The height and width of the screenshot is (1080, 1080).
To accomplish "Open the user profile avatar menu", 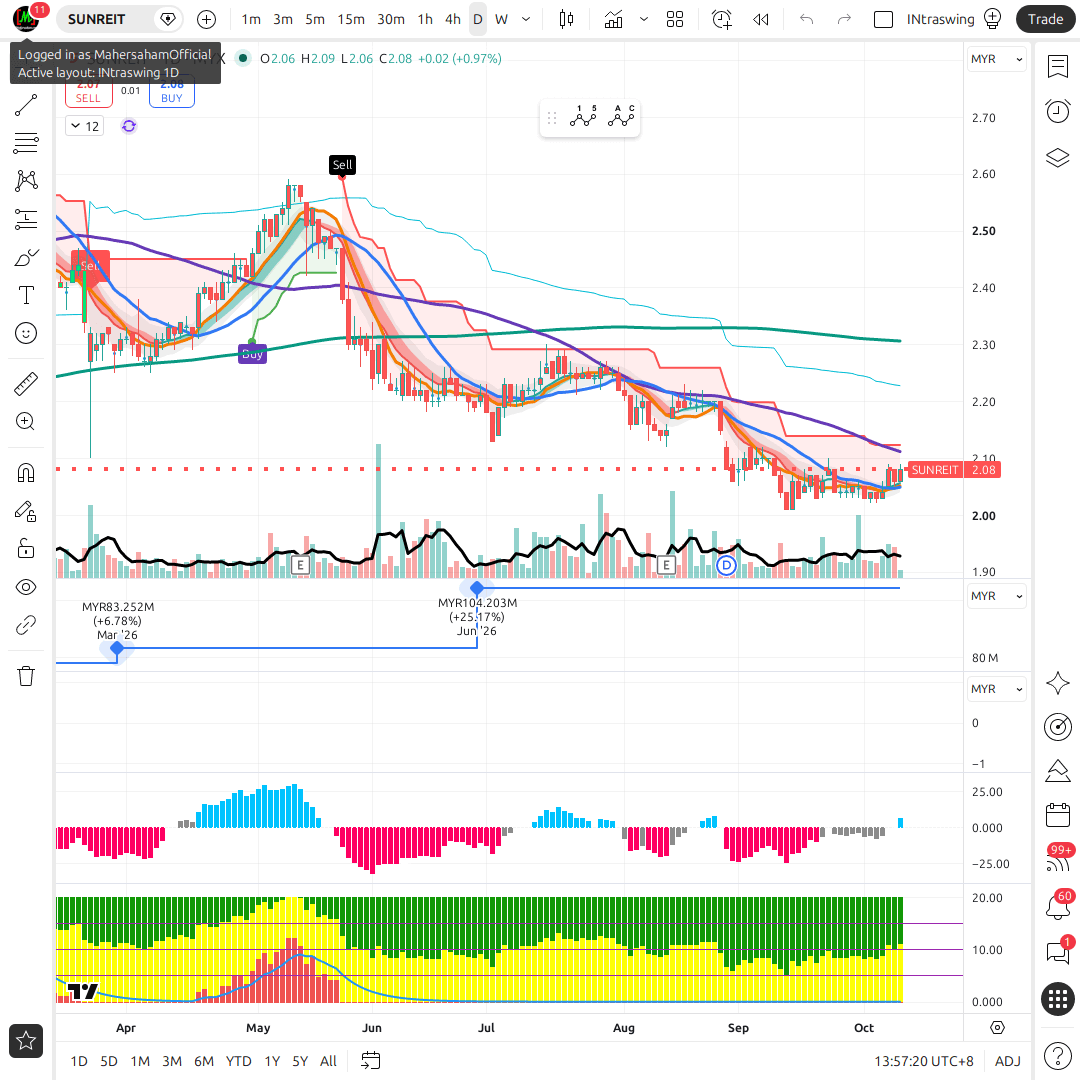I will pos(26,19).
